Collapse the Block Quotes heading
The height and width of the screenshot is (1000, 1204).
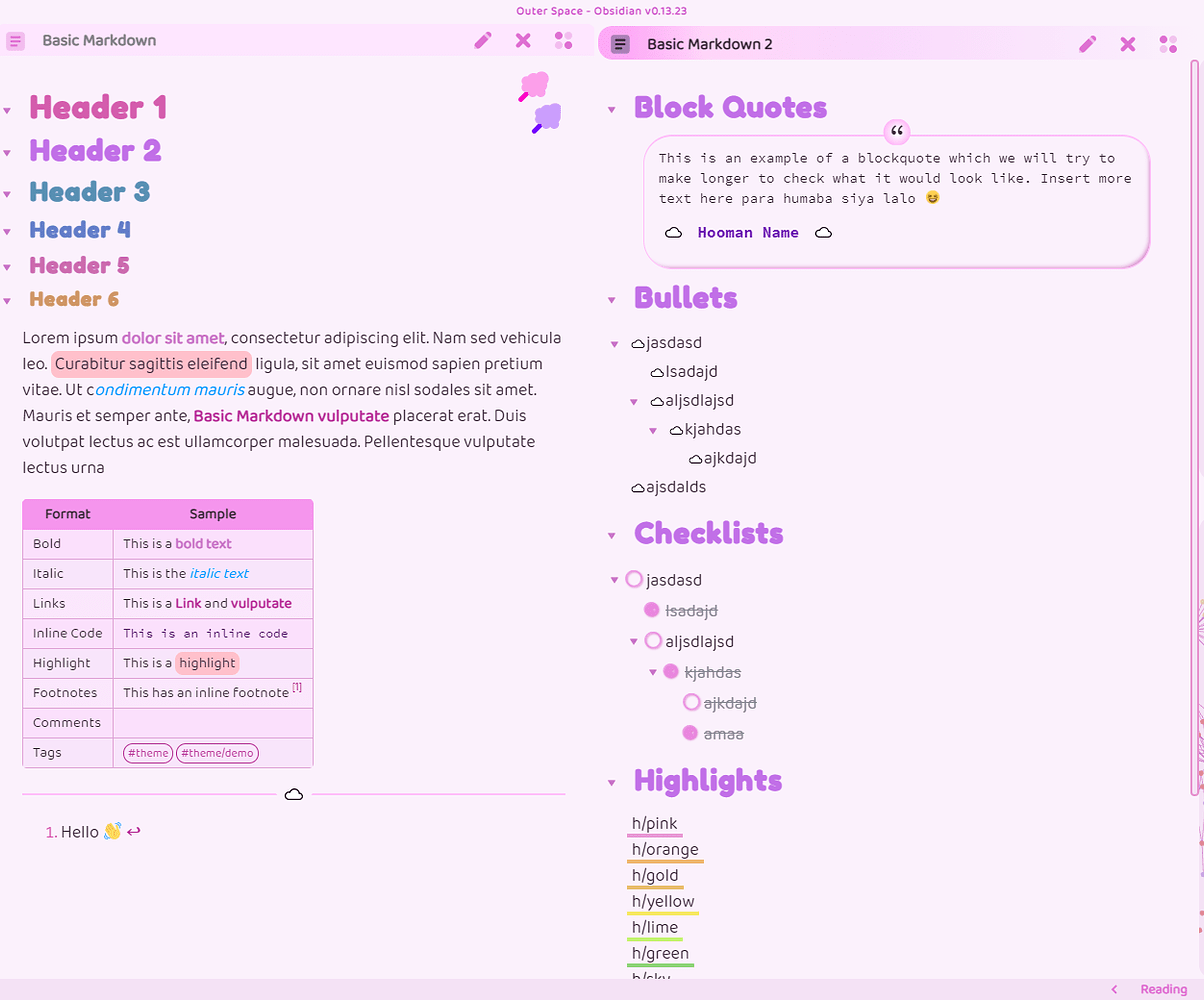(613, 110)
